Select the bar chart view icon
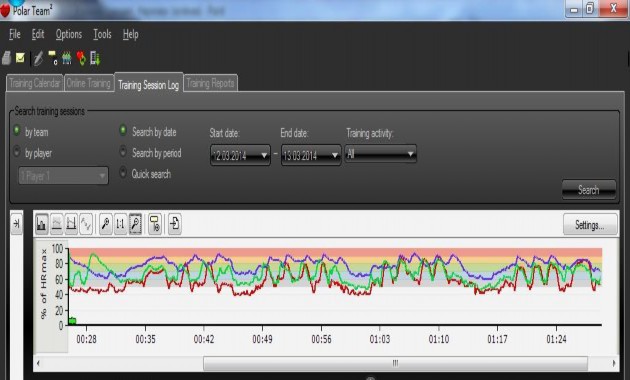The height and width of the screenshot is (380, 630). [41, 224]
